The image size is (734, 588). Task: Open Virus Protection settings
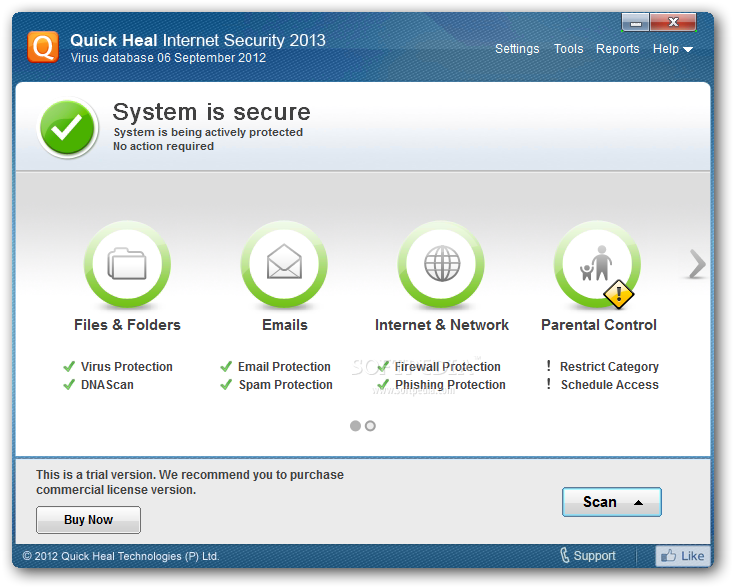[127, 367]
